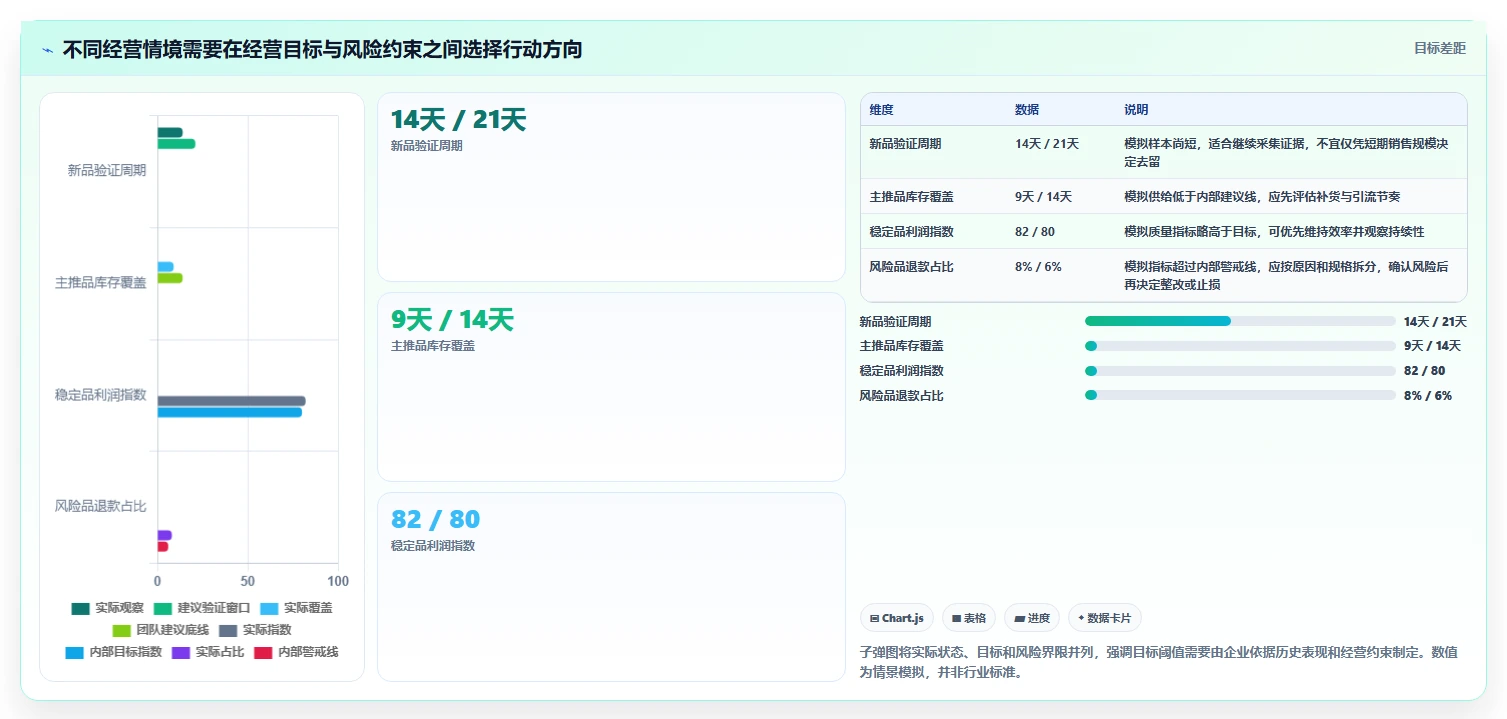Click the 稳定品利润指数 progress bar

click(1240, 371)
